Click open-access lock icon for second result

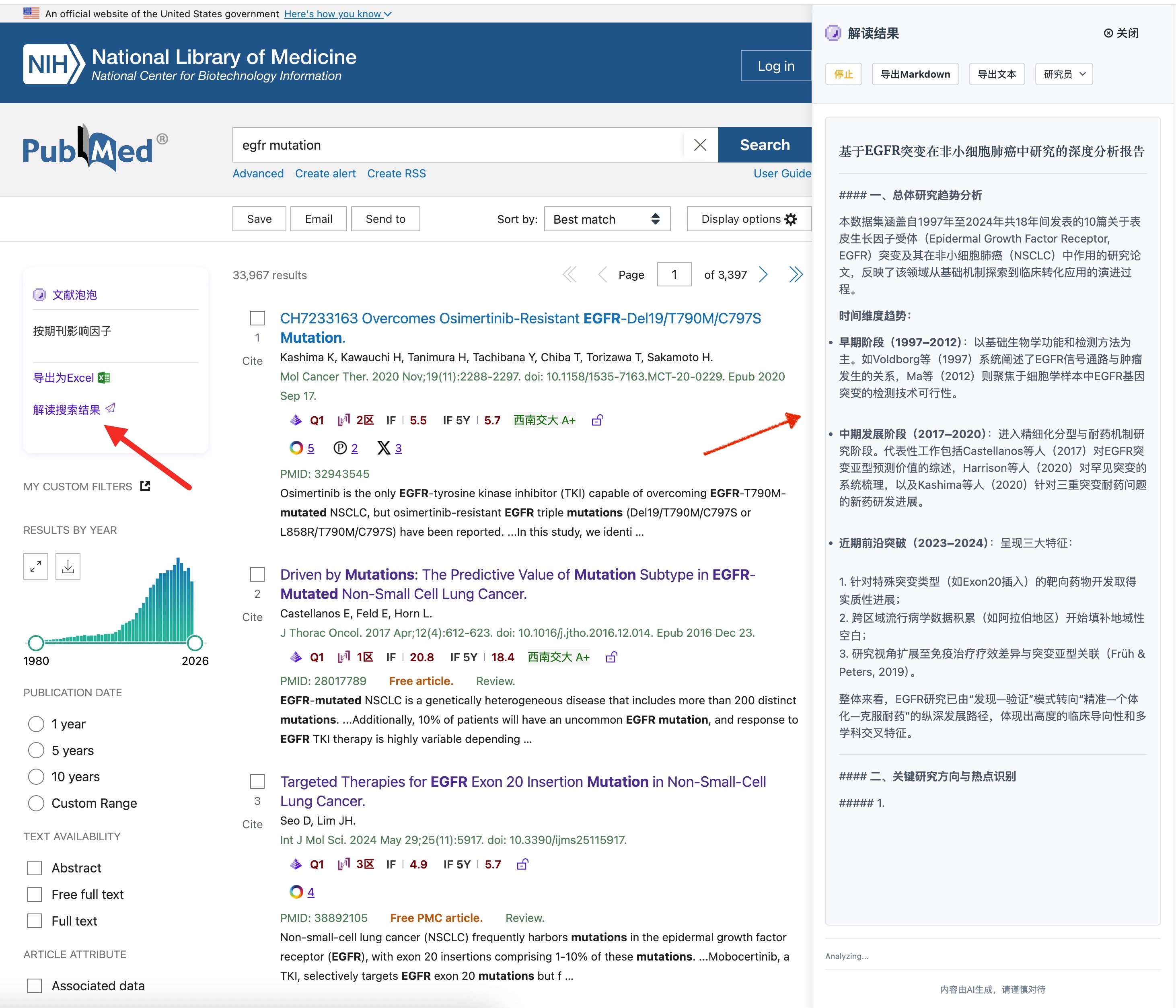[611, 657]
